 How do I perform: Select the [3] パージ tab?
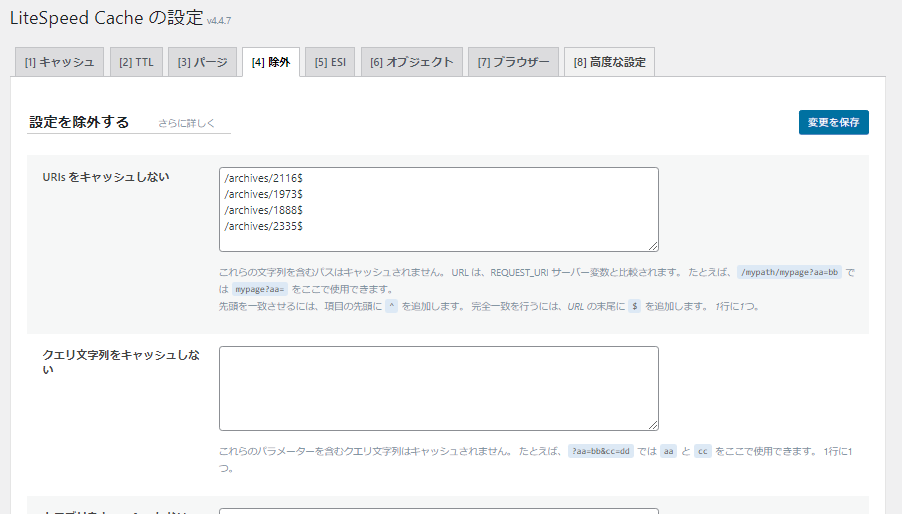[203, 62]
